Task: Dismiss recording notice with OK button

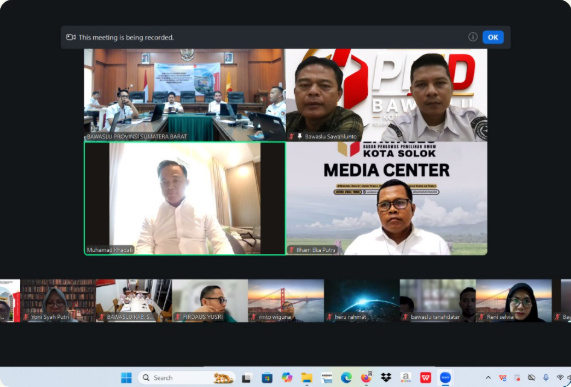Action: [493, 37]
